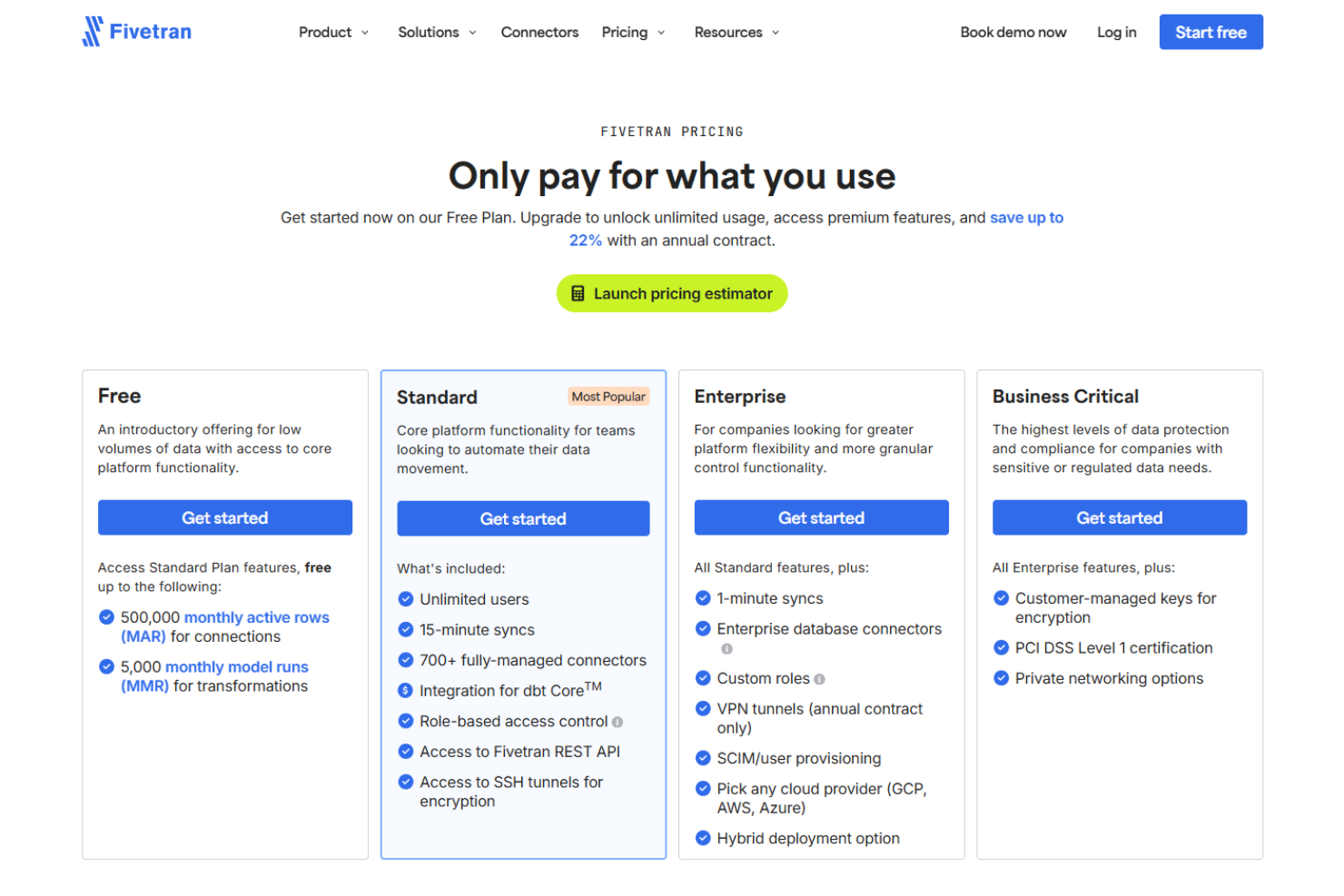This screenshot has height=896, width=1344.
Task: Click 'Private networking options' text
Action: (1109, 679)
